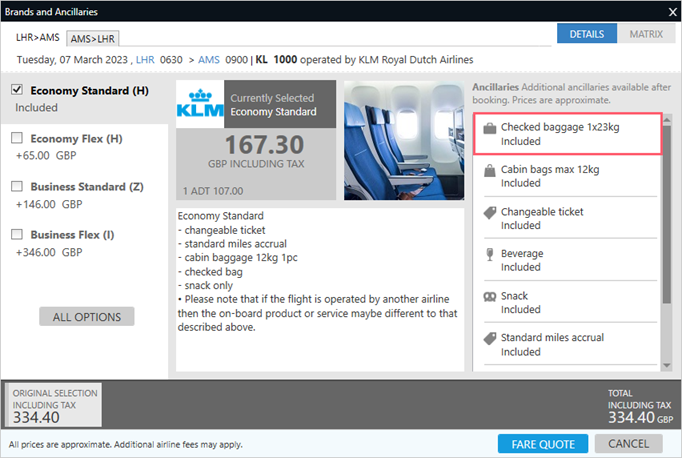Switch to the AMS>LHR flight tab

[92, 38]
